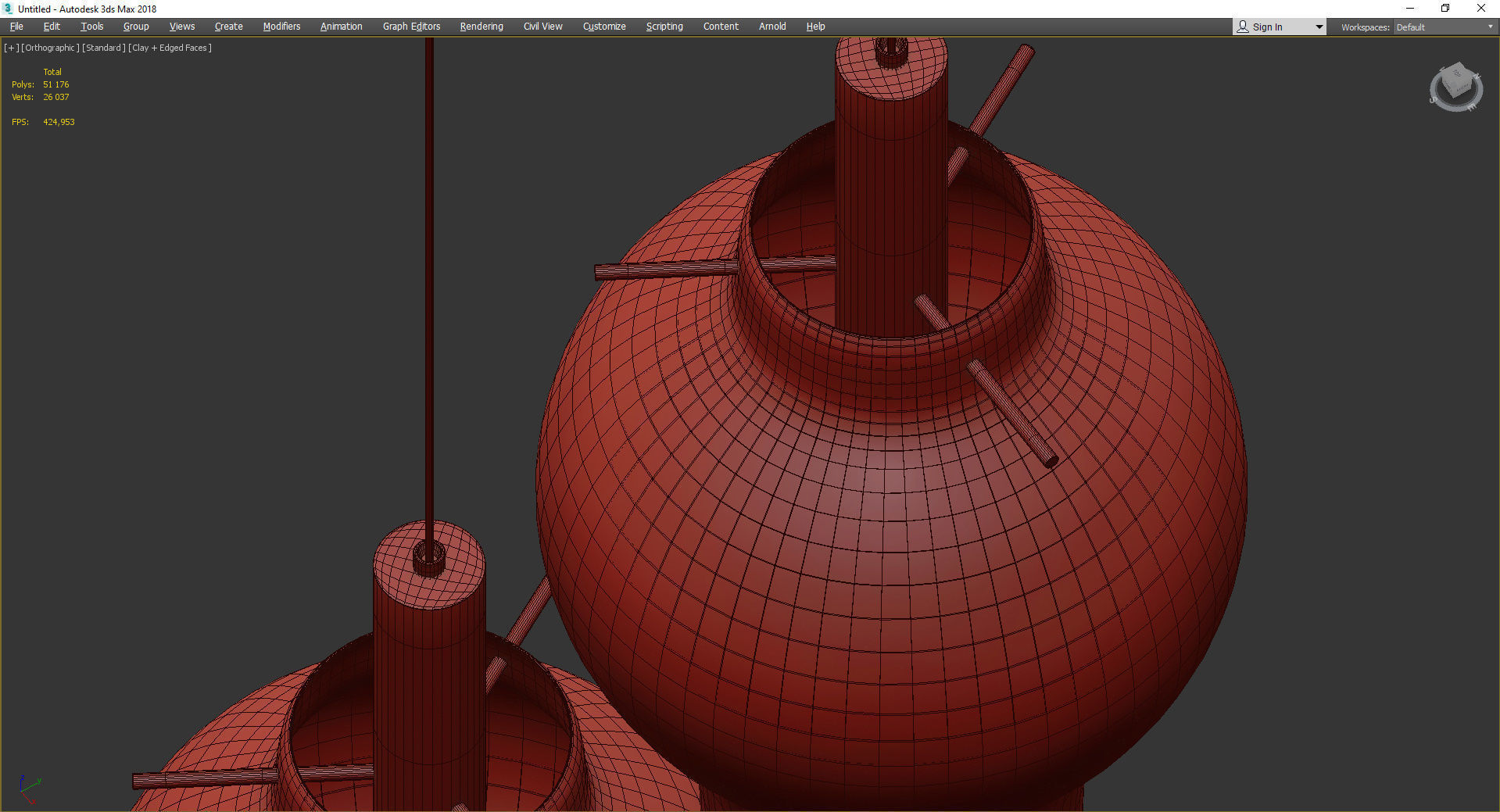1500x812 pixels.
Task: Click the [Standard] shading quality label
Action: coord(103,48)
